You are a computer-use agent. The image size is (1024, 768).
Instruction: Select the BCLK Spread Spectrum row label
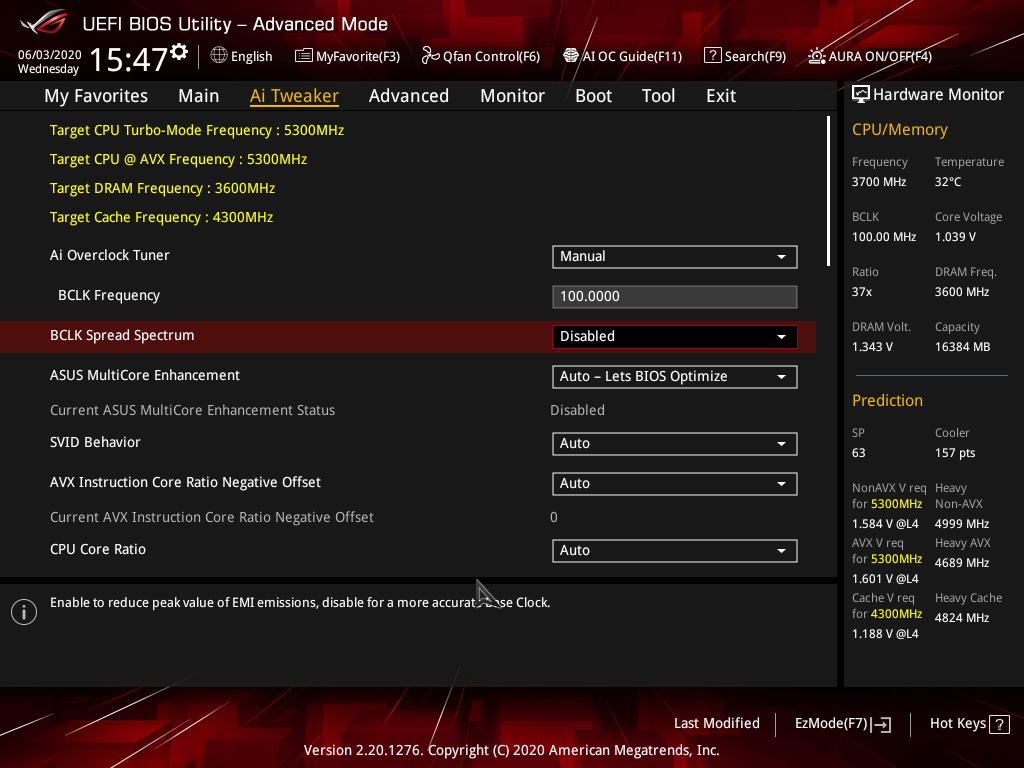click(x=122, y=335)
